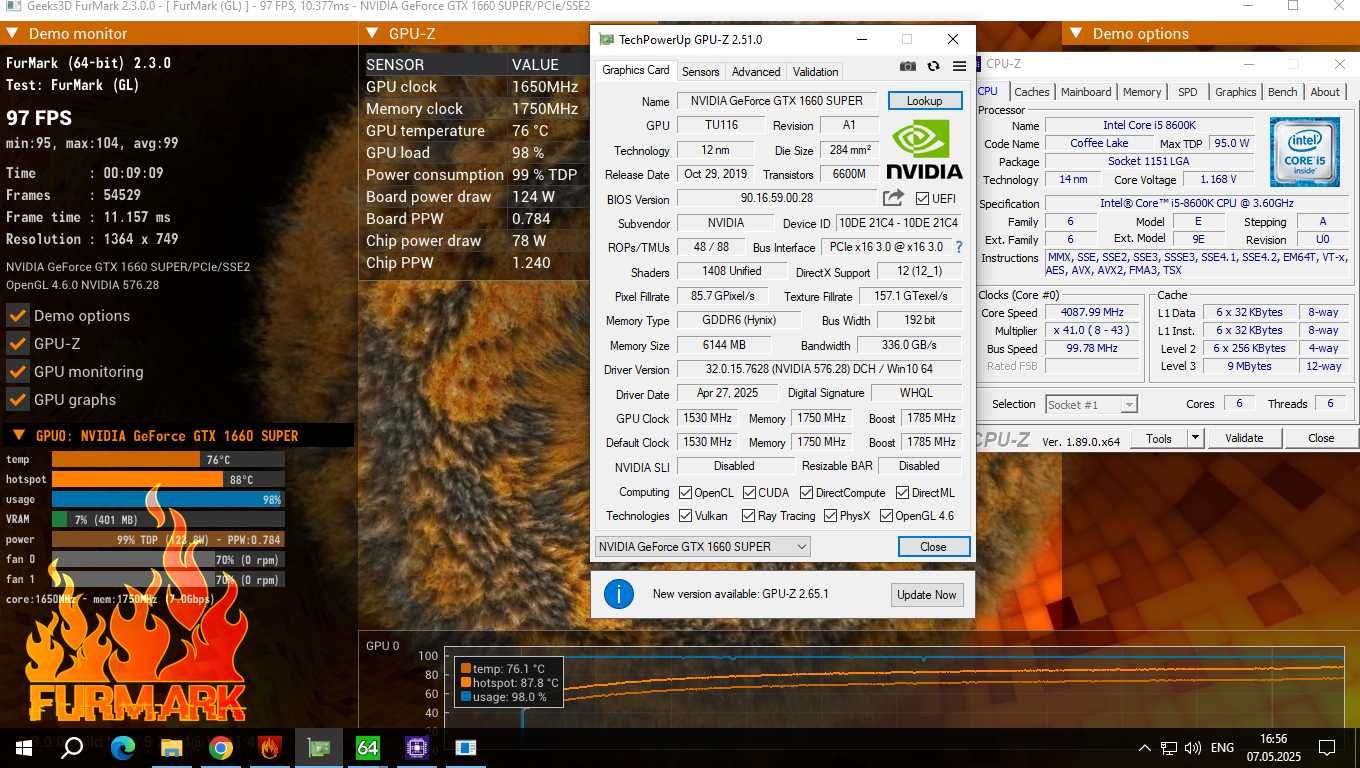Export BIOS using the share arrow icon
The width and height of the screenshot is (1360, 768).
(893, 198)
